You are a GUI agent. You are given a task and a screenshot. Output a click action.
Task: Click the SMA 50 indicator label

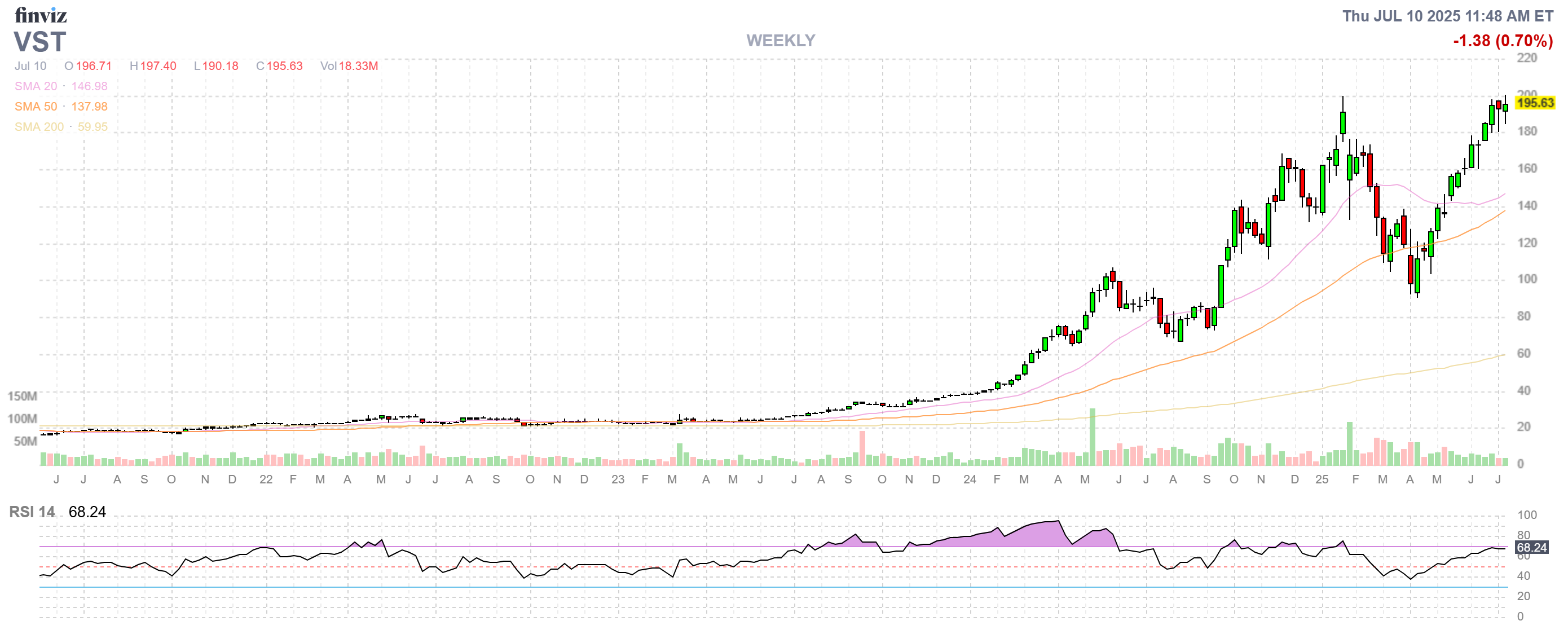(x=36, y=107)
